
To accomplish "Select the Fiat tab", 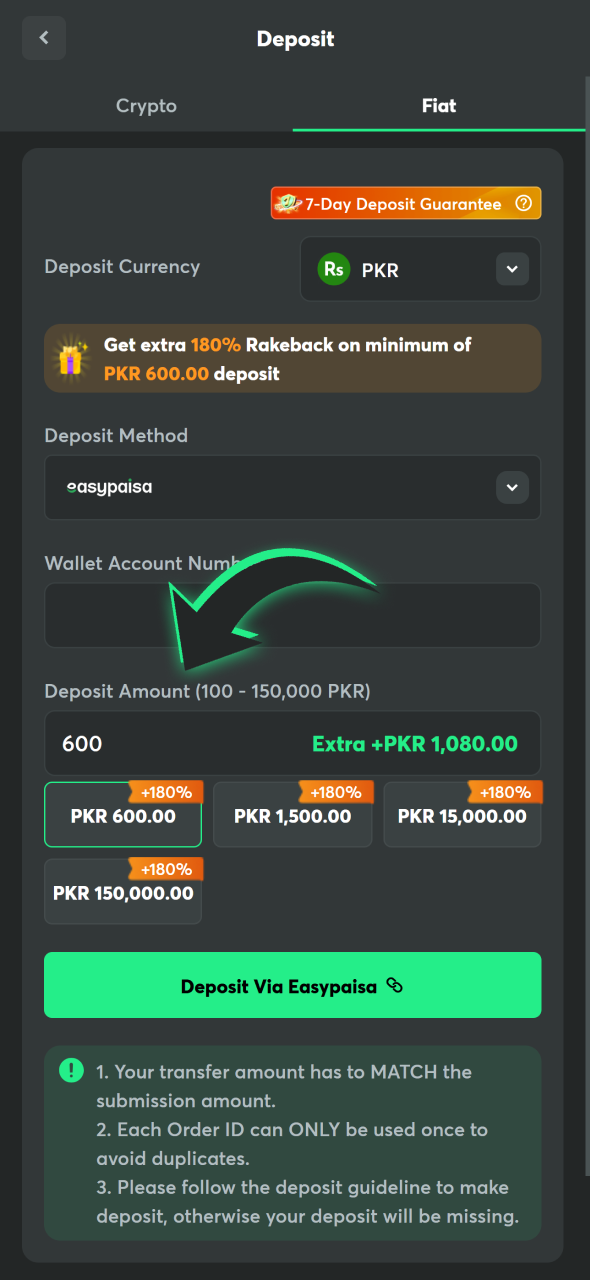I will coord(439,105).
